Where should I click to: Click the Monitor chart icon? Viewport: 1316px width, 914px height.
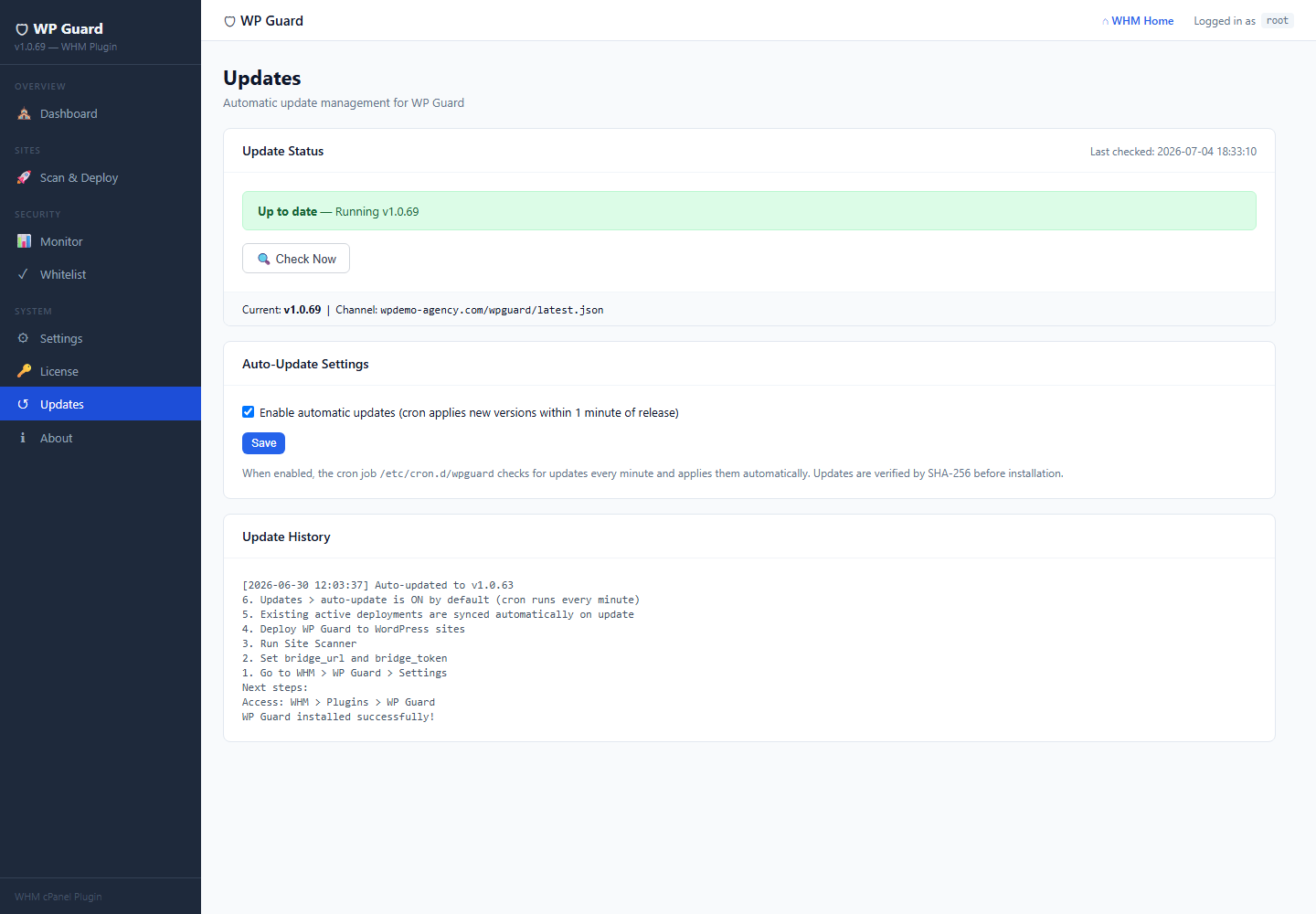click(x=24, y=241)
